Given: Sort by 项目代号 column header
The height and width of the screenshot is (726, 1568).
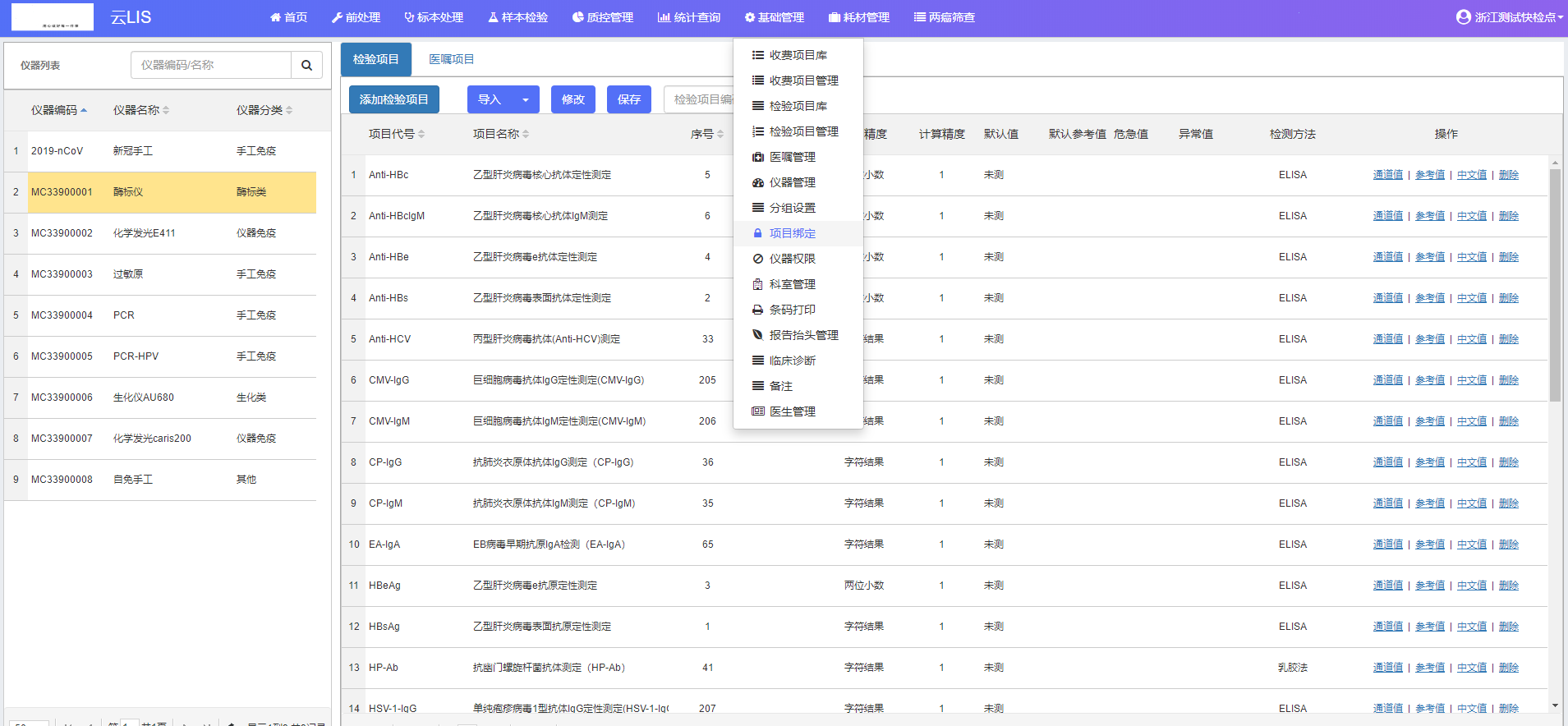Looking at the screenshot, I should [x=397, y=134].
